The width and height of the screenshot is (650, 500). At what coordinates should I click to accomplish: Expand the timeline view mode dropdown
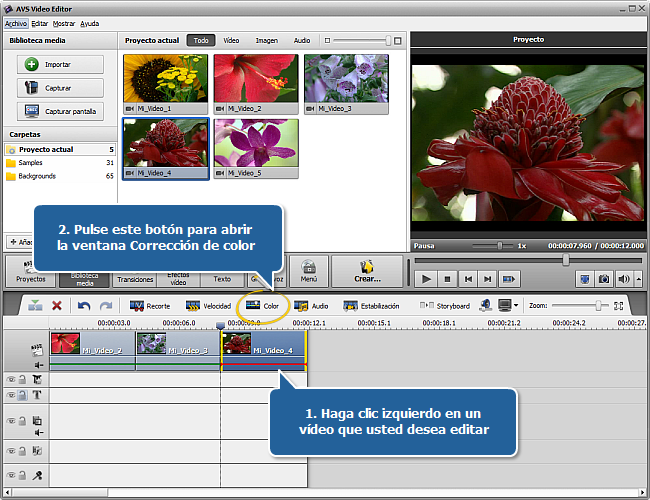coord(516,305)
